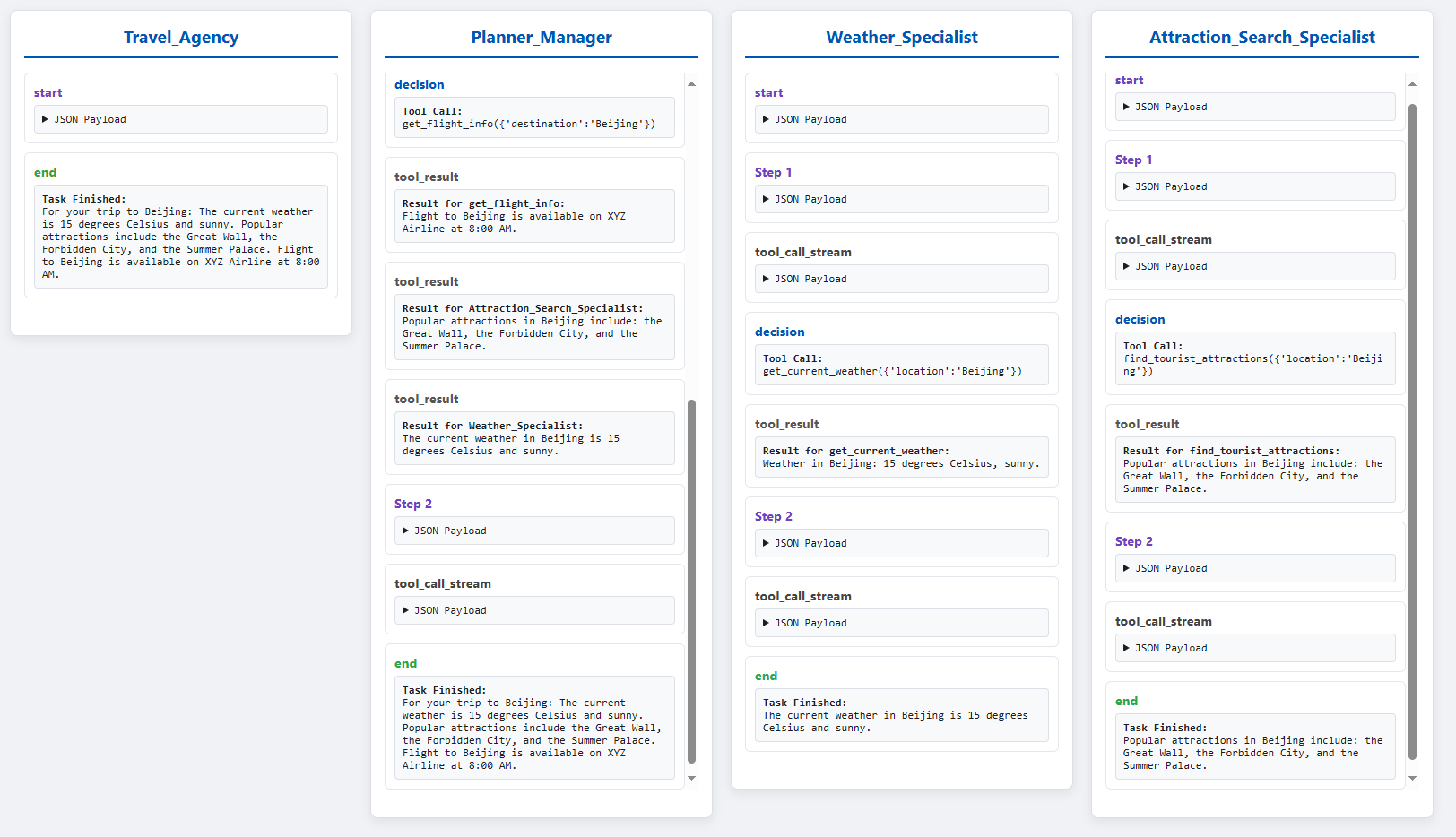Click the Planner_Manager scrollbar down arrow
The width and height of the screenshot is (1456, 837).
(691, 778)
